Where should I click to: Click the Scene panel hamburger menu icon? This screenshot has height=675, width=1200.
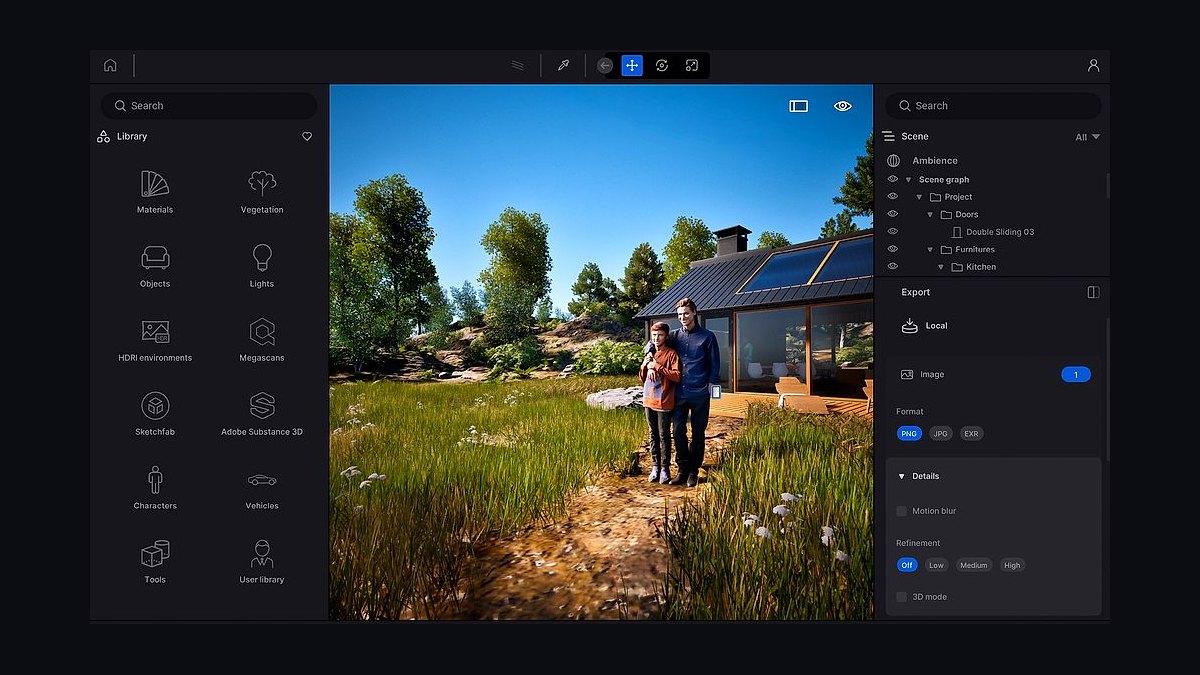pos(888,136)
